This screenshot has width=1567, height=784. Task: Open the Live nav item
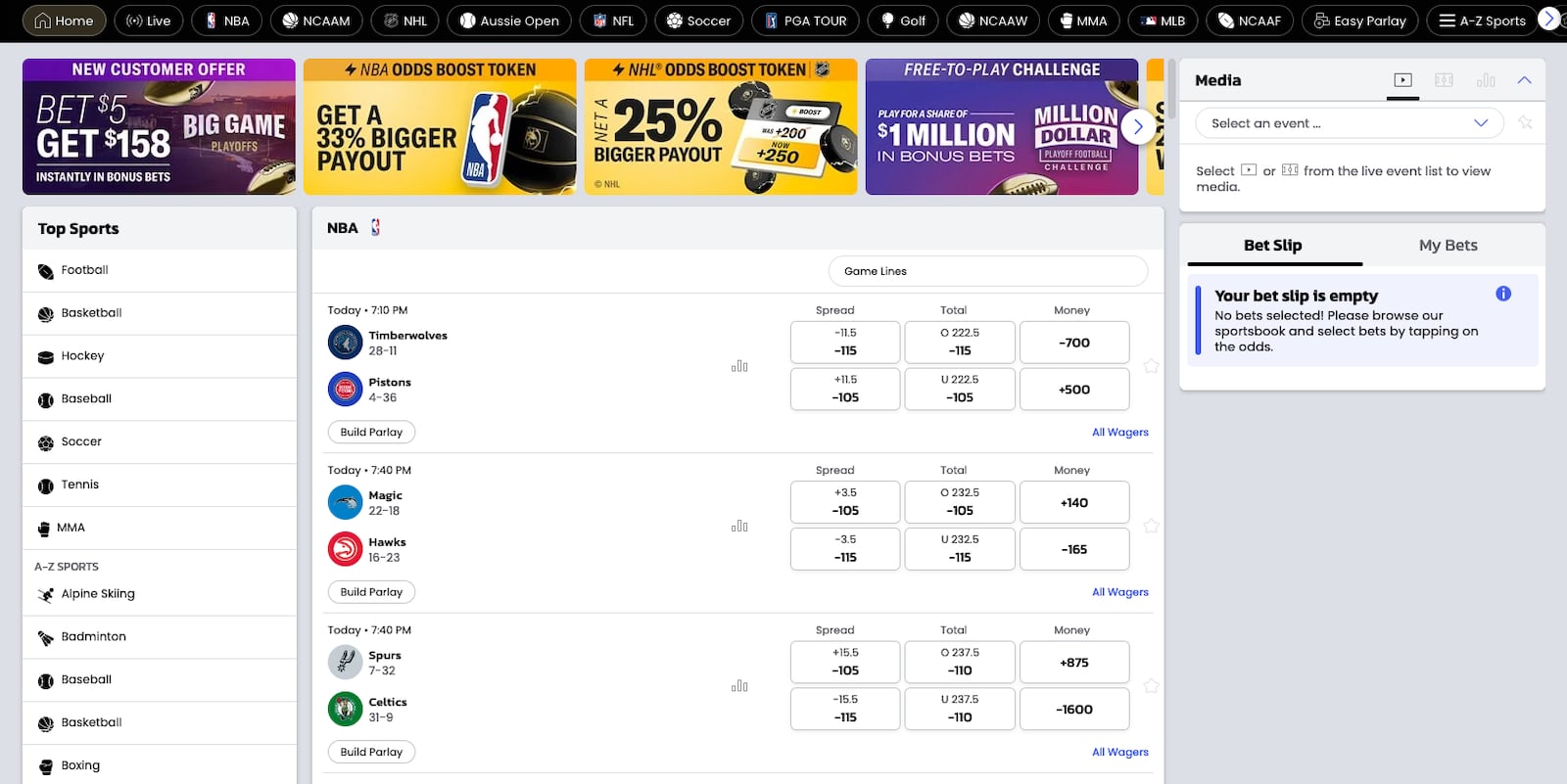point(148,21)
